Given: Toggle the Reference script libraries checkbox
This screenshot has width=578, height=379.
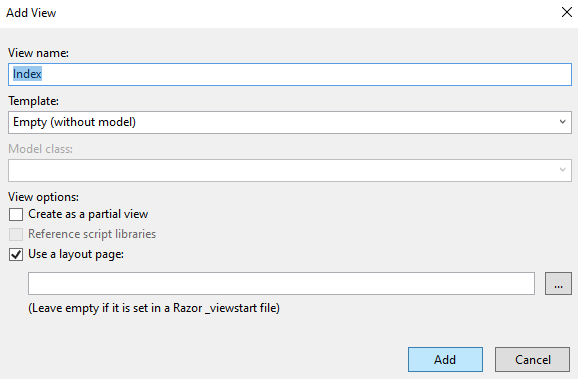Looking at the screenshot, I should tap(16, 234).
